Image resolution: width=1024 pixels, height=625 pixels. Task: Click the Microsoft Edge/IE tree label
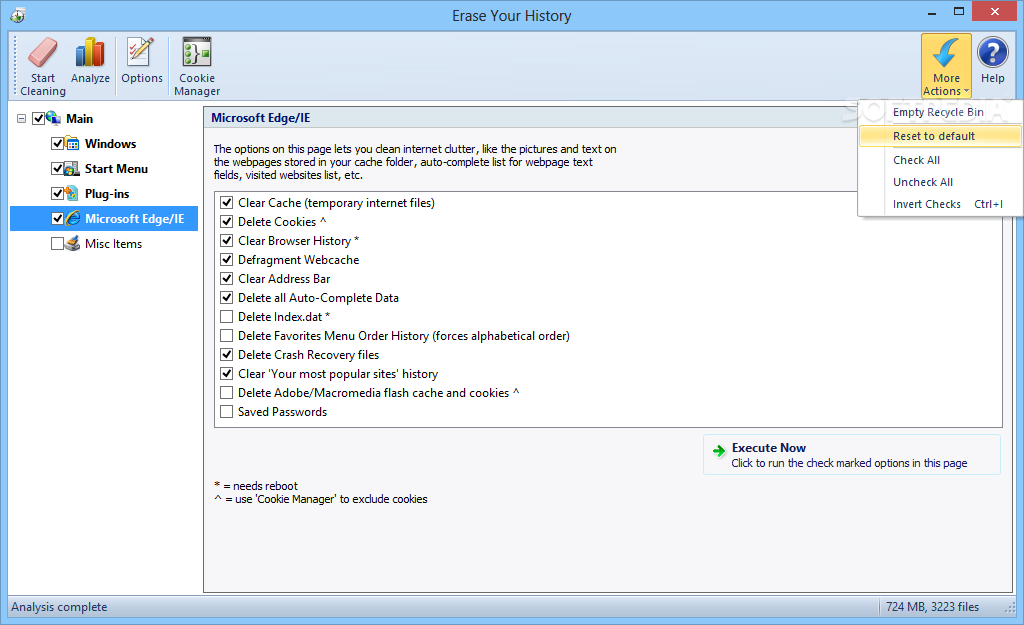coord(135,219)
